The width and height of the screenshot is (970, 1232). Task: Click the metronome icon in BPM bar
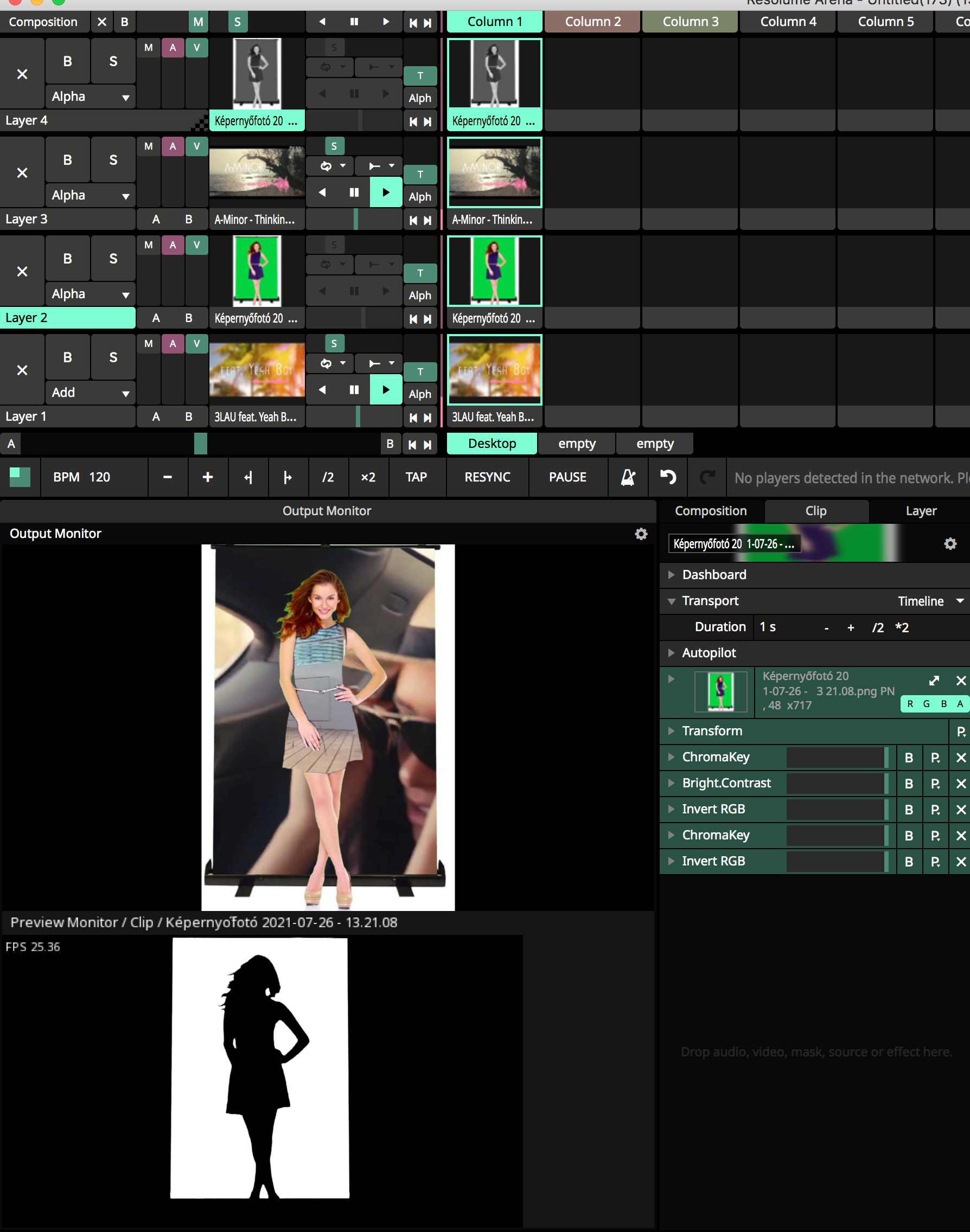(628, 478)
